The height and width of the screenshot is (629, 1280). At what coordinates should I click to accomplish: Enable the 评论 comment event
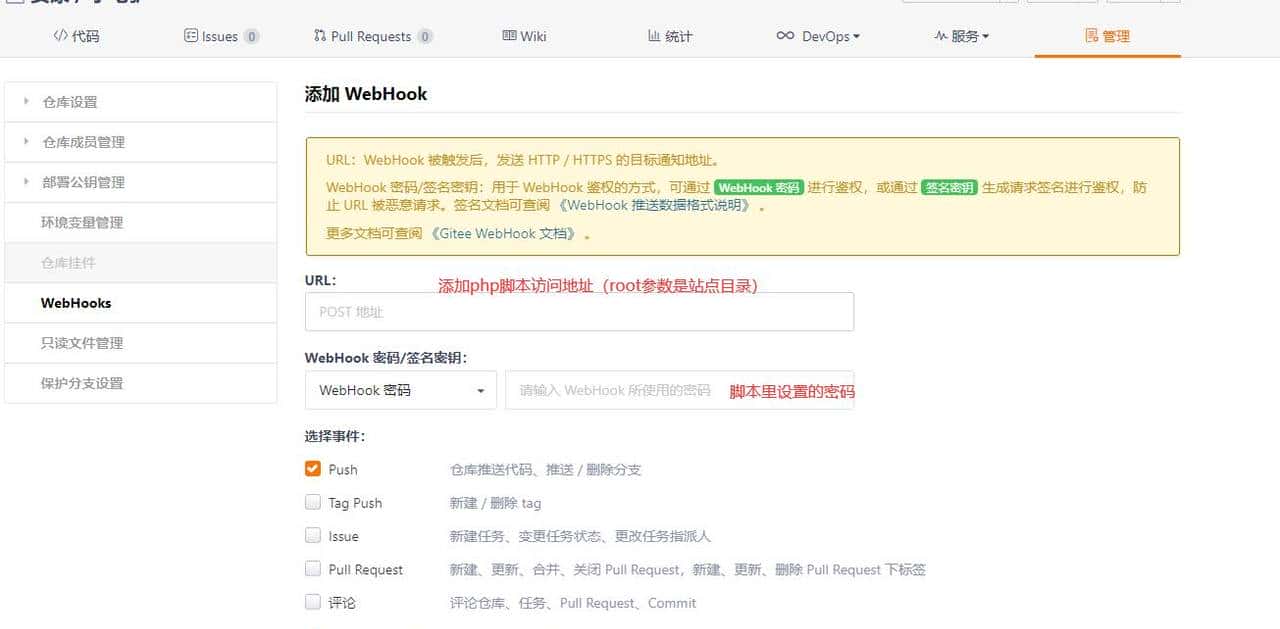pyautogui.click(x=313, y=603)
